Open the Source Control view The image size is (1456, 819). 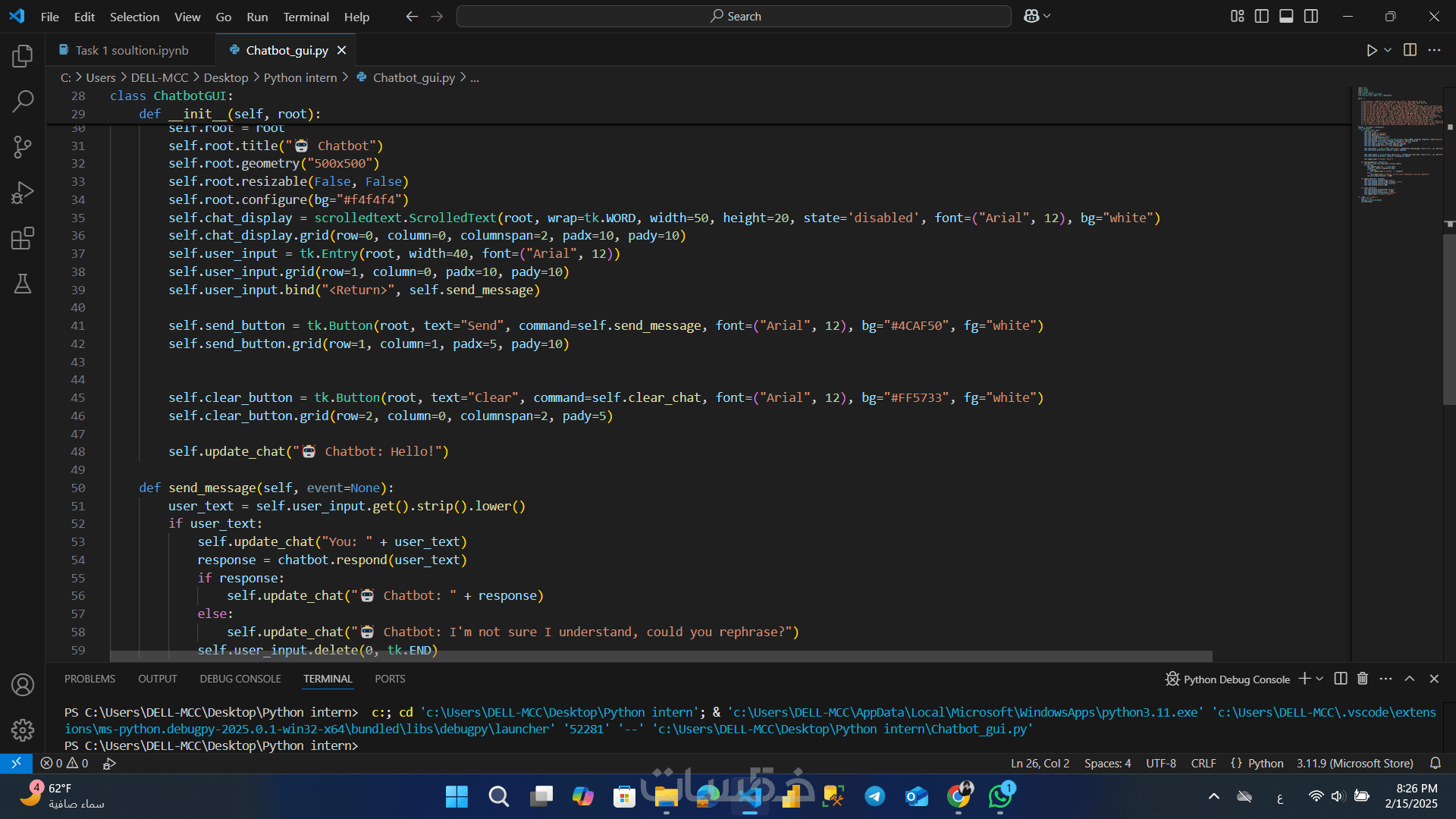(x=23, y=146)
